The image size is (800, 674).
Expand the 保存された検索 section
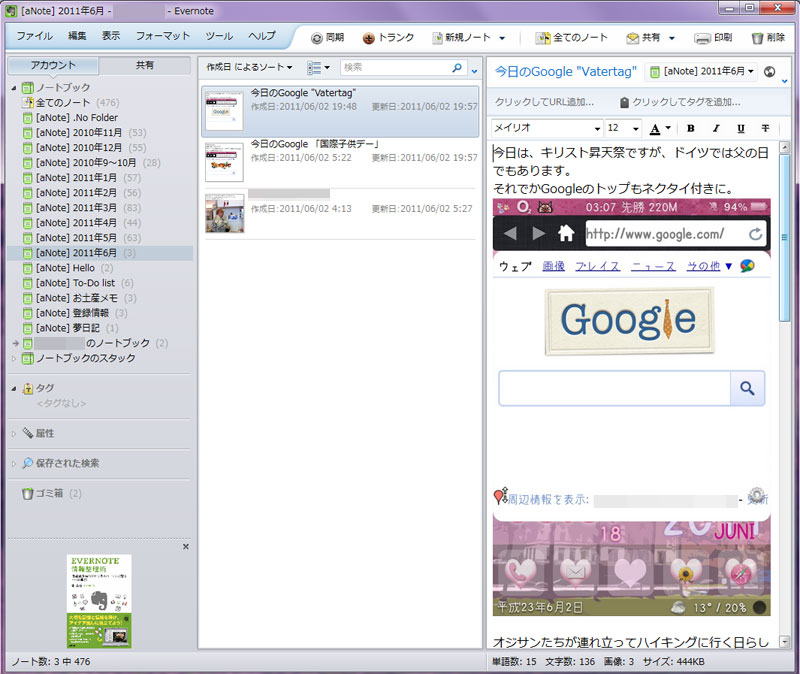pos(14,464)
